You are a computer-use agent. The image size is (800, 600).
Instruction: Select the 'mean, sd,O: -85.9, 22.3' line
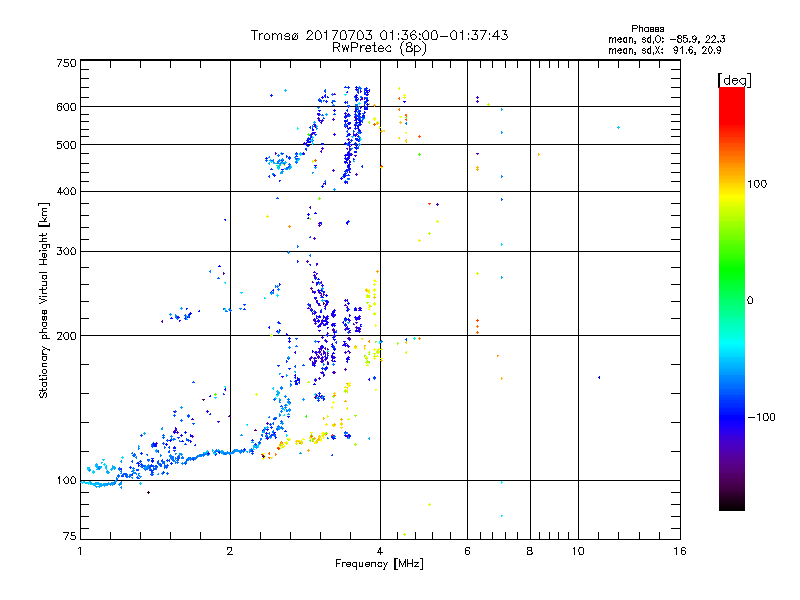coord(666,39)
